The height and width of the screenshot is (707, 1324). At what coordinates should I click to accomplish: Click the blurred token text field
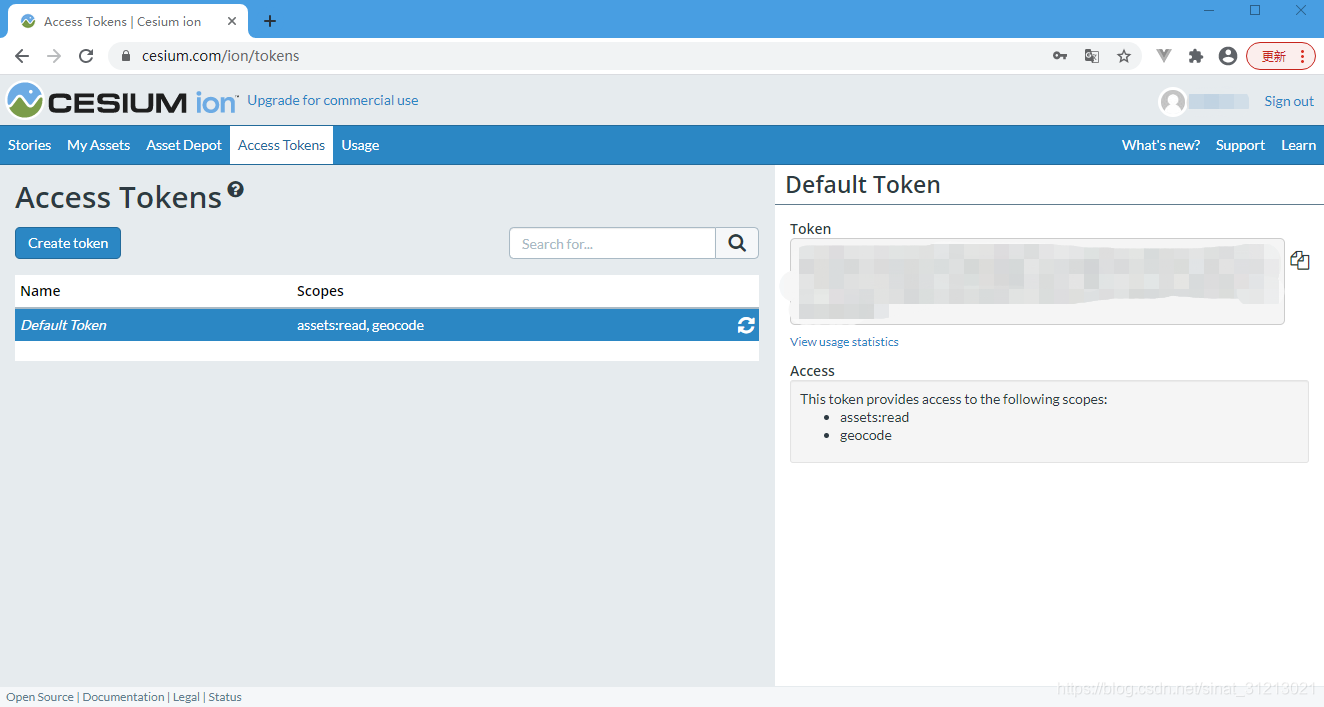pos(1037,281)
